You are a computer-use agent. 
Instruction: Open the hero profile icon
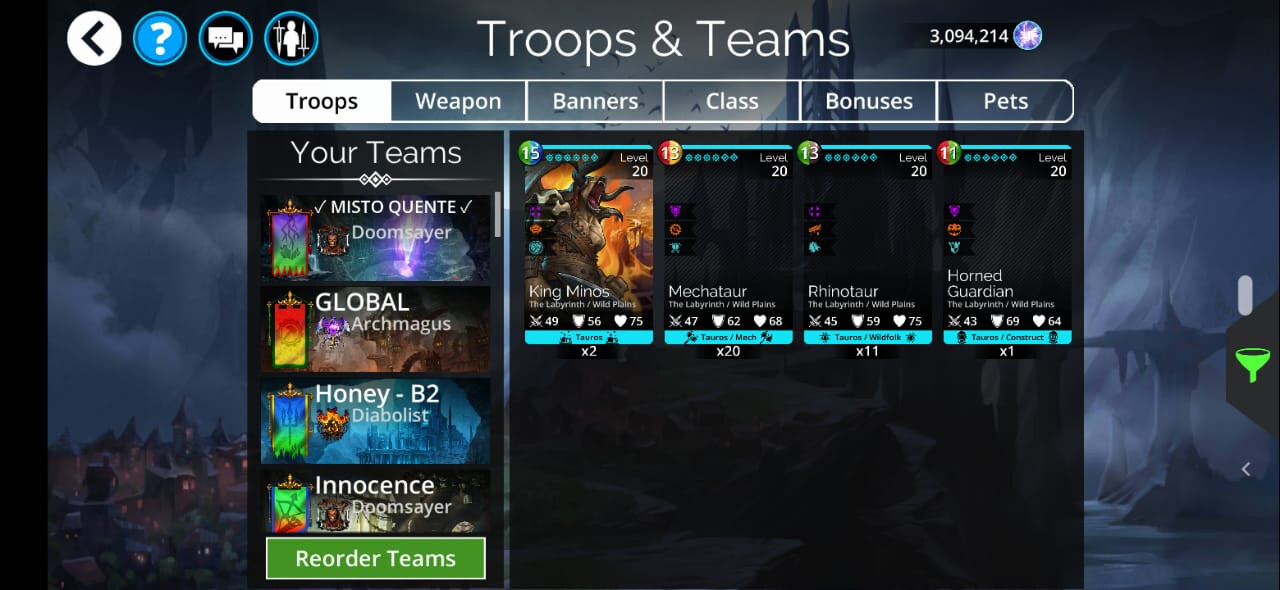click(291, 39)
